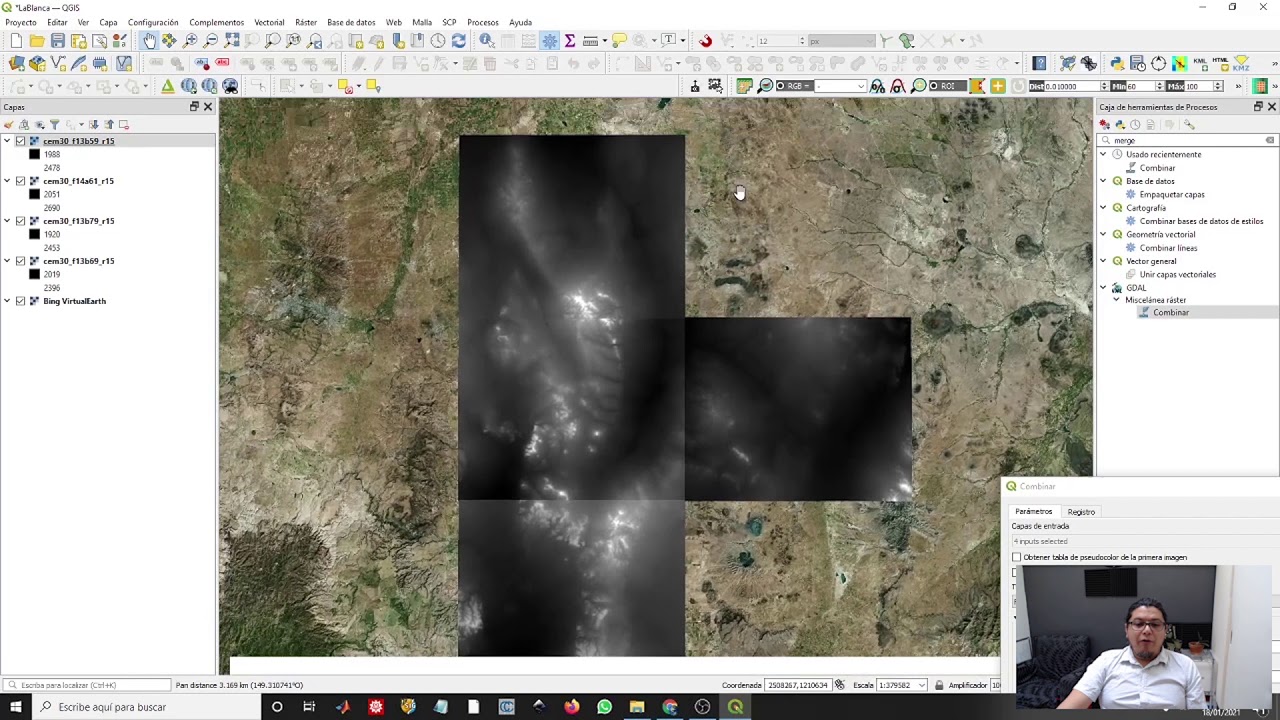Select 'Empaquetar capas' algorithm
This screenshot has width=1280, height=720.
tap(1172, 194)
